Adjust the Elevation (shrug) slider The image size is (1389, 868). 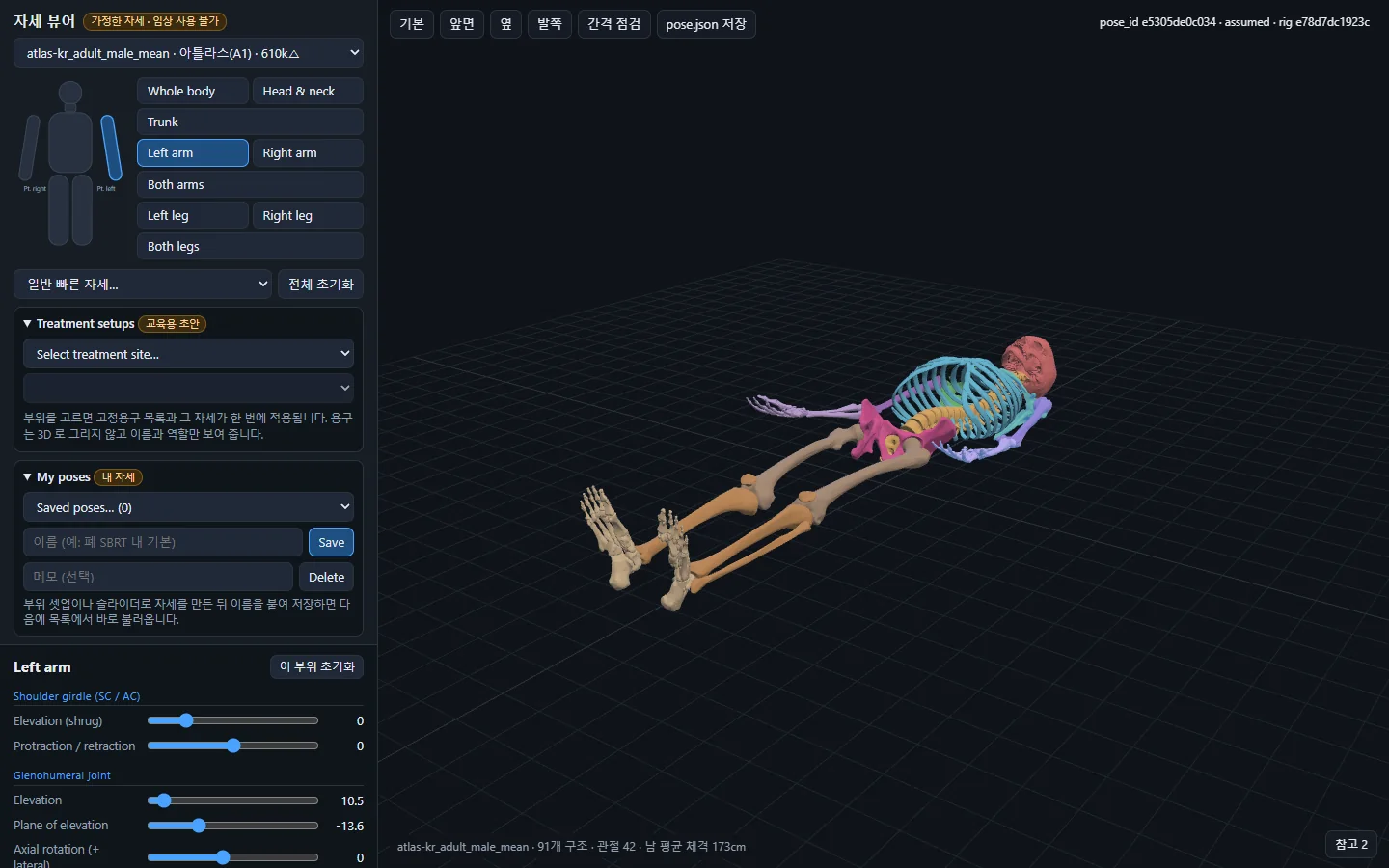click(232, 720)
